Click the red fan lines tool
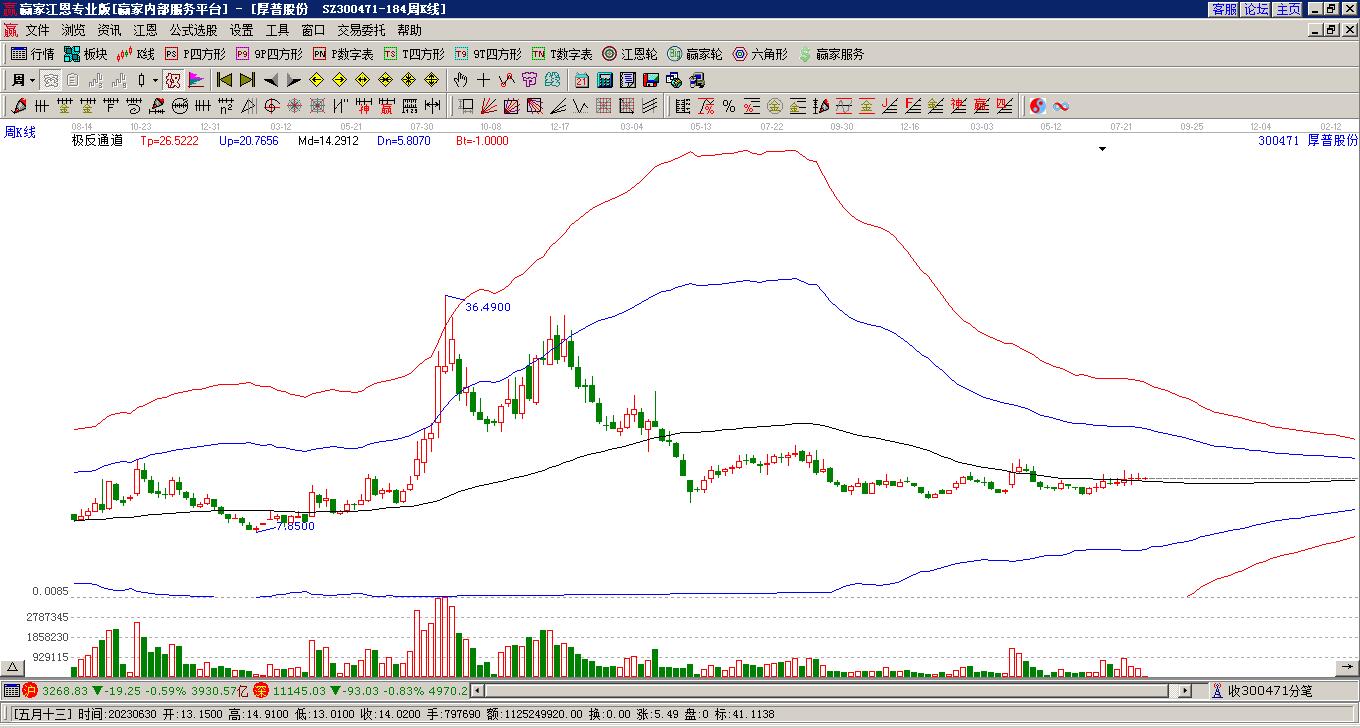The image size is (1360, 728). coord(489,106)
